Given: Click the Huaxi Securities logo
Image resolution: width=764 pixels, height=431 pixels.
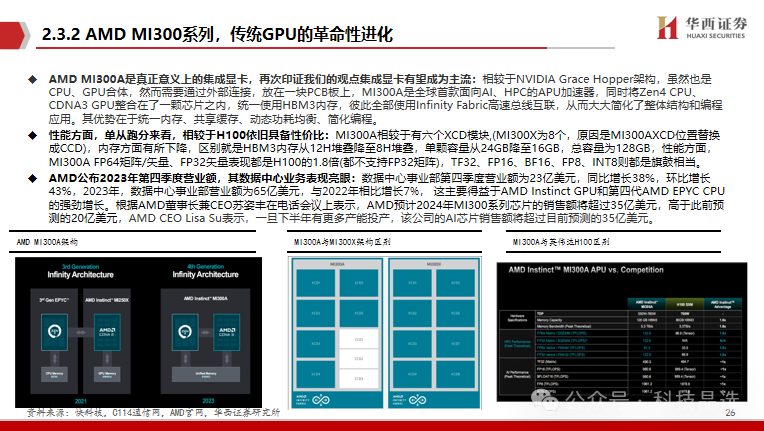Looking at the screenshot, I should click(702, 27).
